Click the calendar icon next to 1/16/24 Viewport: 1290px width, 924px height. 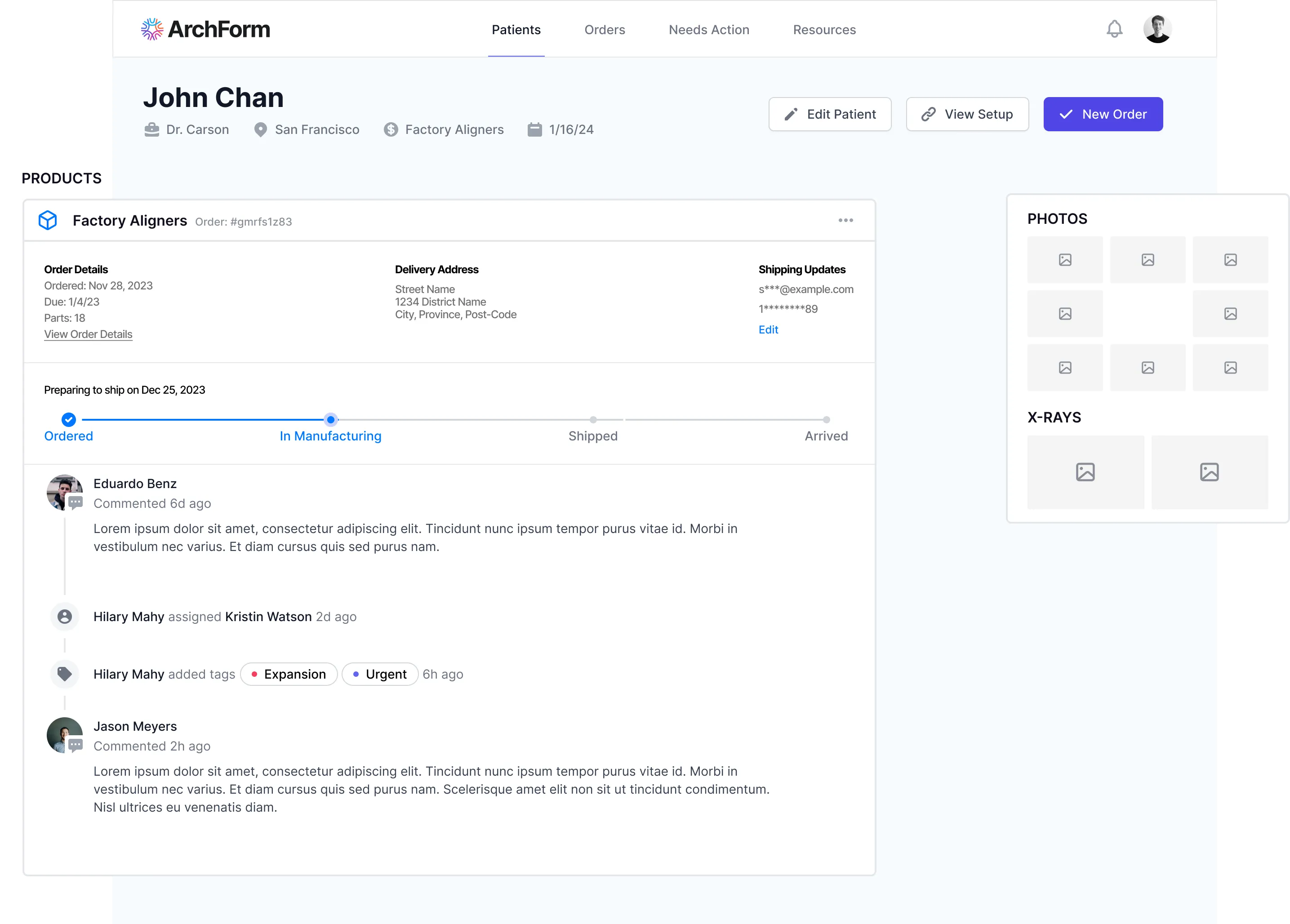pos(535,129)
